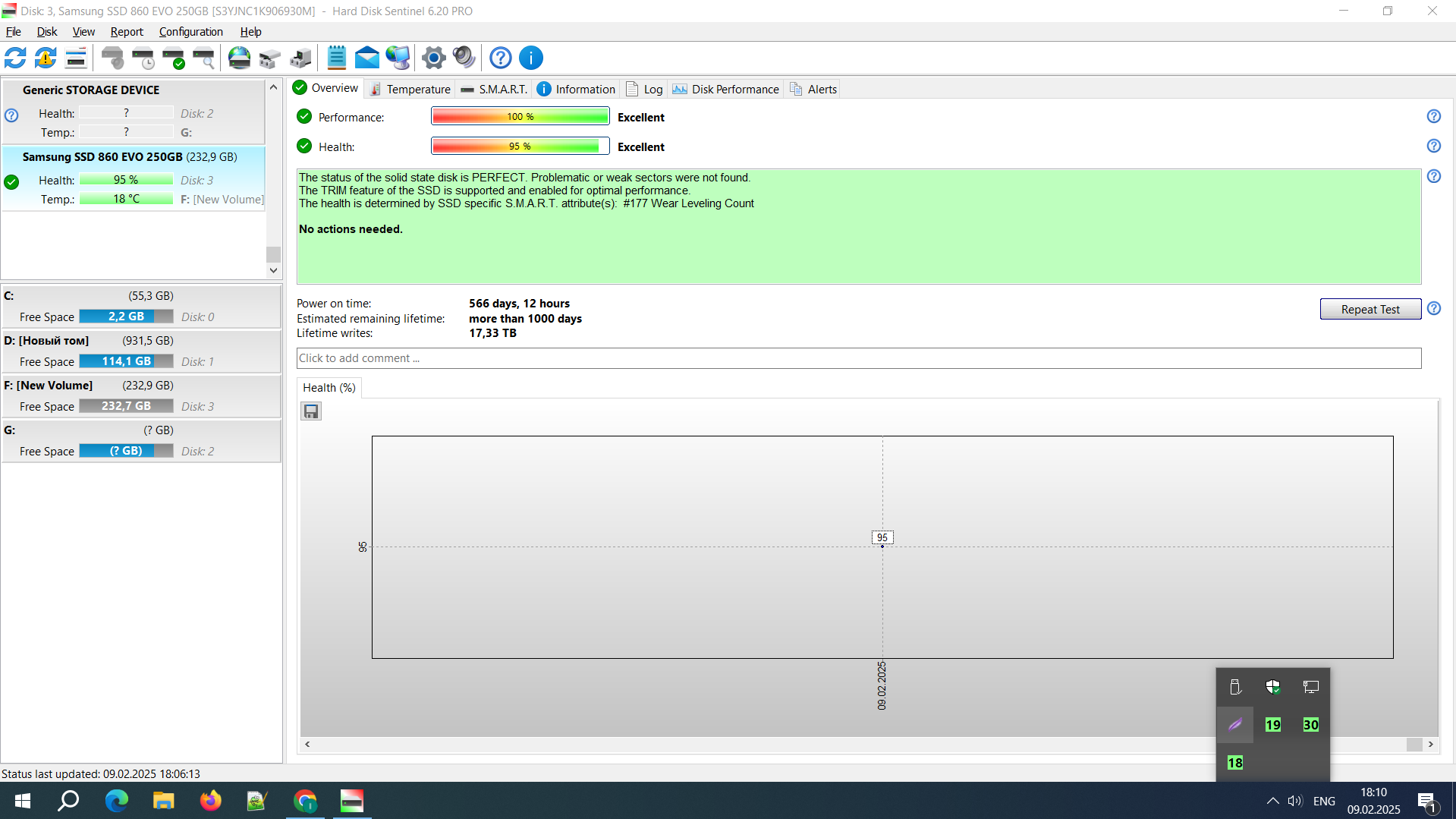
Task: Click the Refresh disk status icon
Action: [15, 58]
